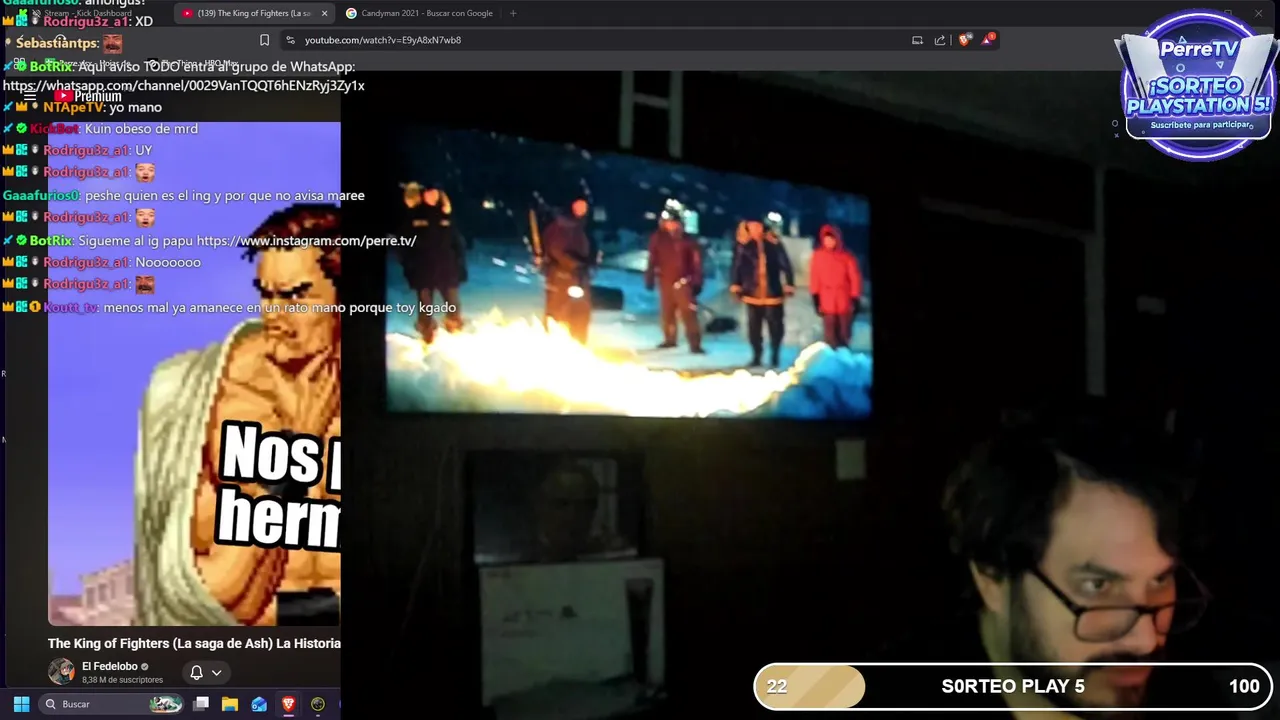The image size is (1280, 720).
Task: Open Outlook from the taskbar
Action: click(259, 704)
